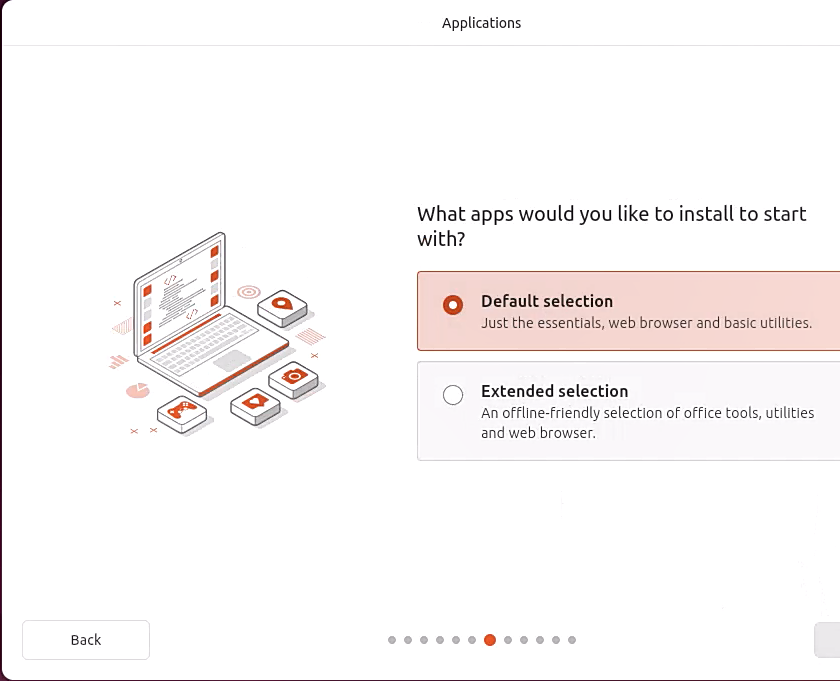Screen dimensions: 840x681
Task: Click the second progress indicator dot
Action: pyautogui.click(x=407, y=639)
